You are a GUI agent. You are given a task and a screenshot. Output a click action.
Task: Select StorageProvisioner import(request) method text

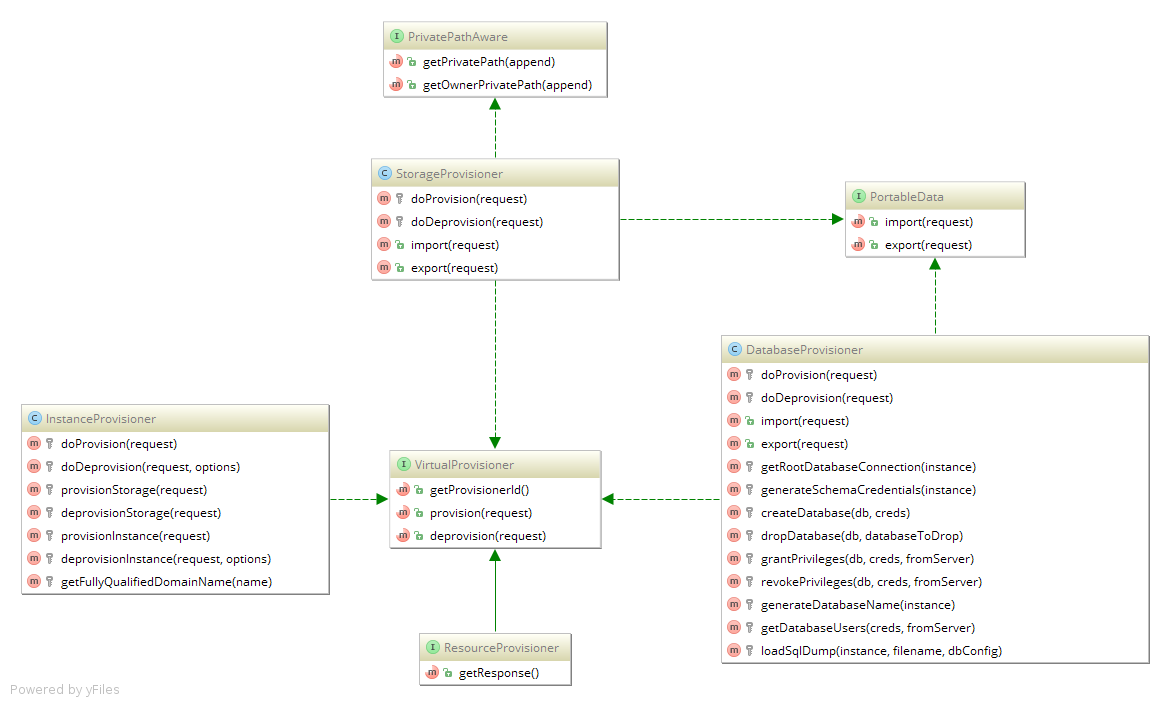point(455,245)
